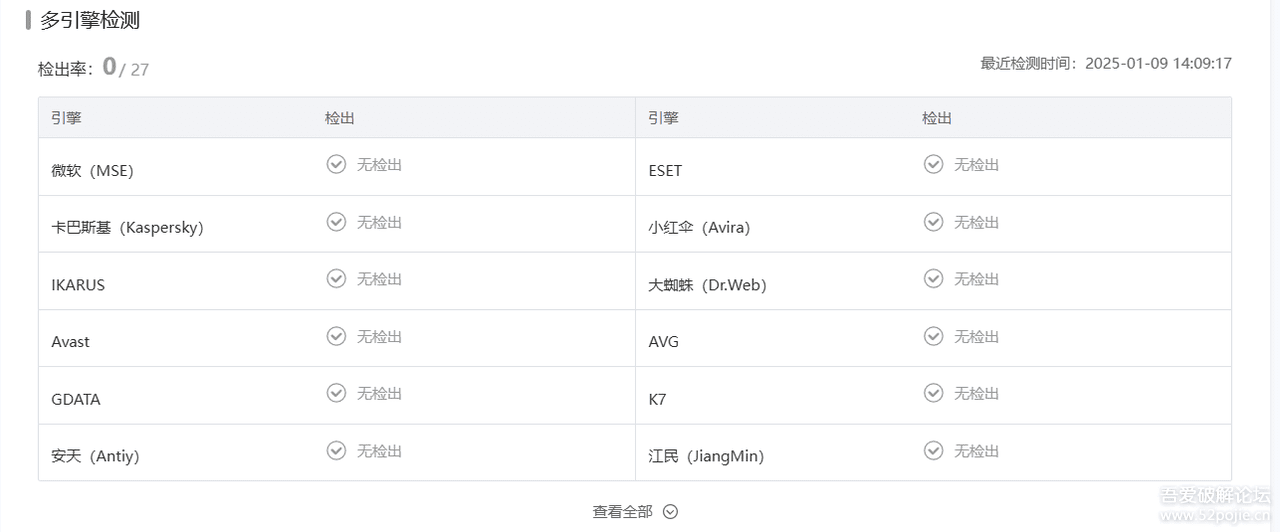Click the 多引擎检测 section title
Viewport: 1280px width, 532px height.
coord(90,20)
